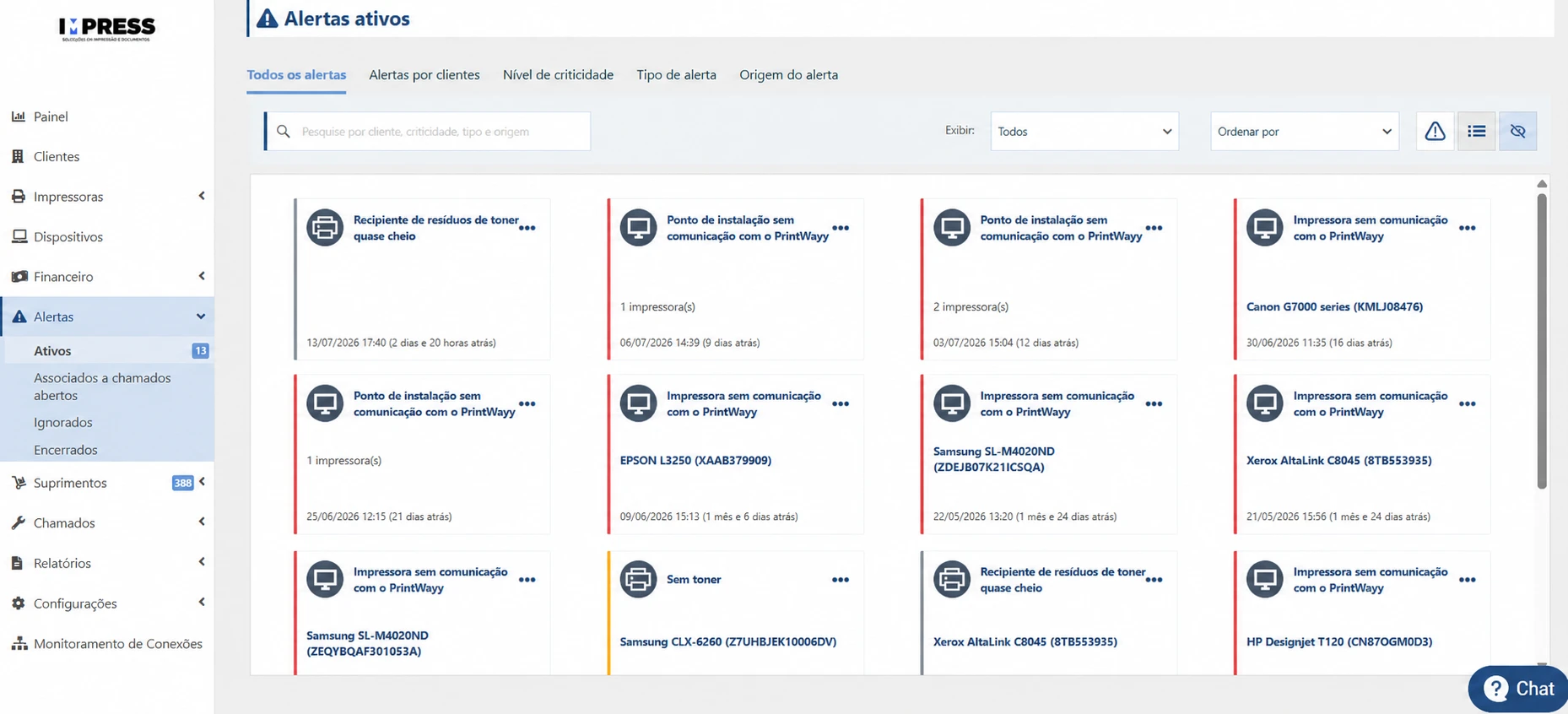Viewport: 1568px width, 714px height.
Task: Open three-dot menu for Xerox toner residue alert
Action: pyautogui.click(x=1154, y=580)
